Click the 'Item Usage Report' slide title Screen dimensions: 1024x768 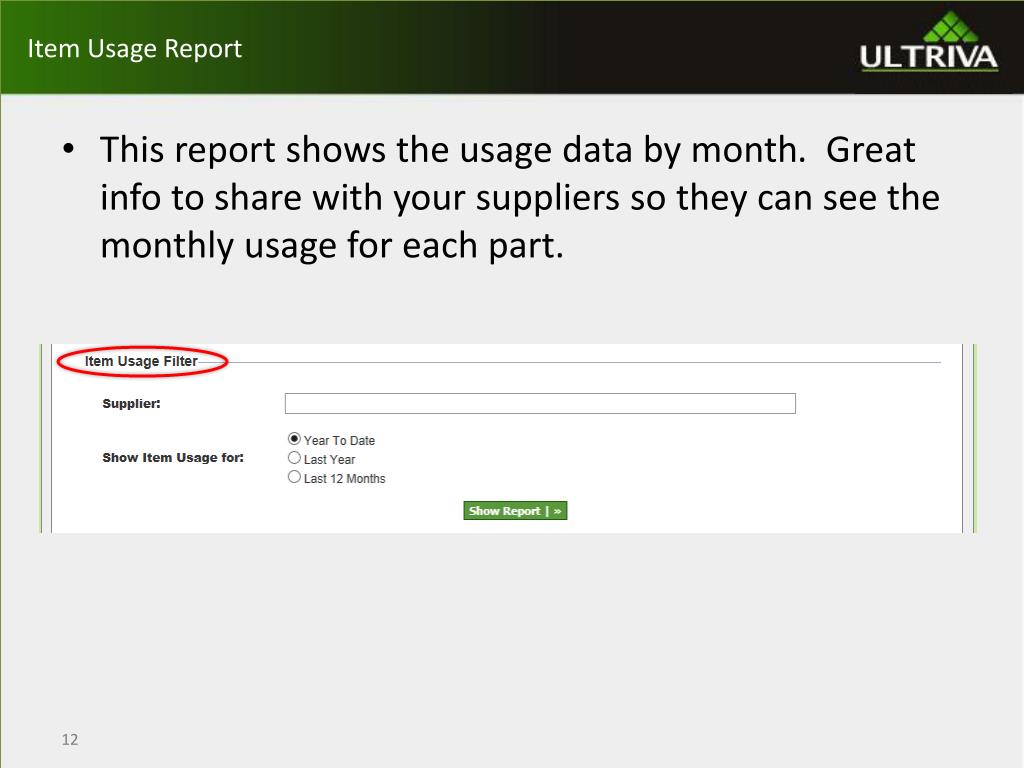[135, 49]
